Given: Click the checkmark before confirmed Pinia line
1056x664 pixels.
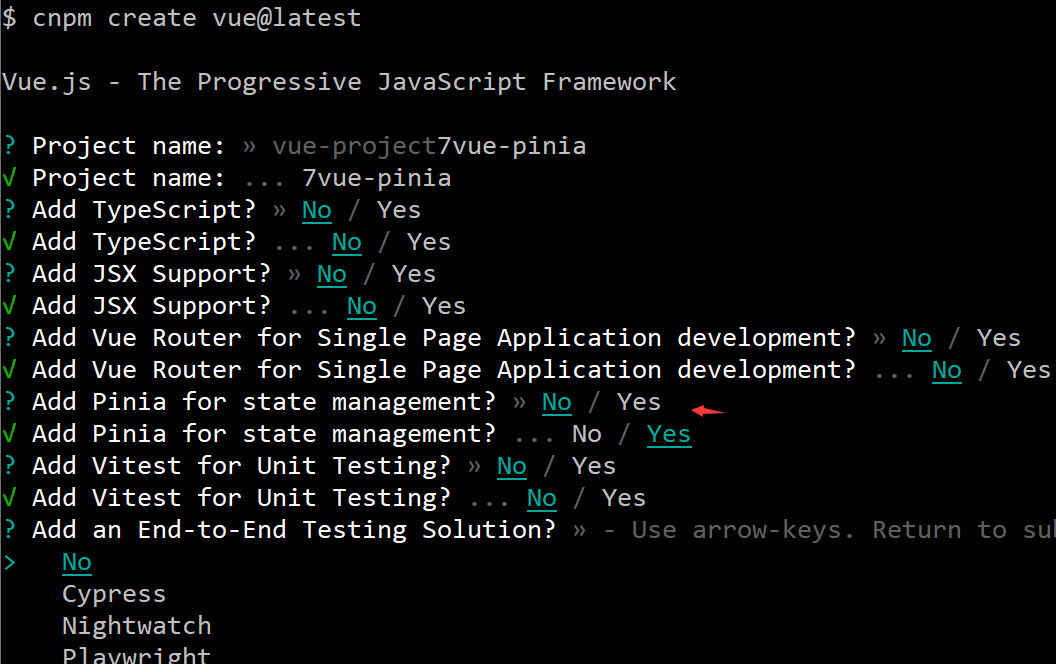Looking at the screenshot, I should point(9,434).
